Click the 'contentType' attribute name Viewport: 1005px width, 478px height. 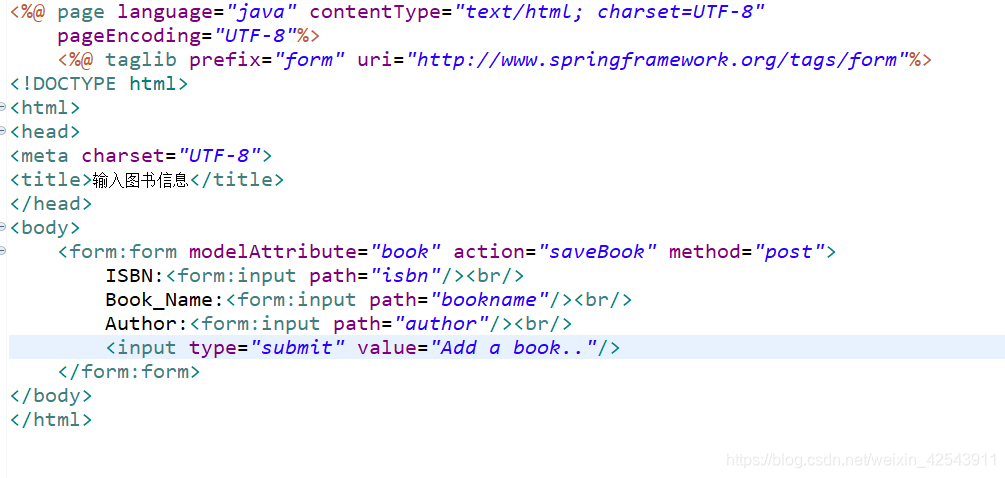coord(376,12)
